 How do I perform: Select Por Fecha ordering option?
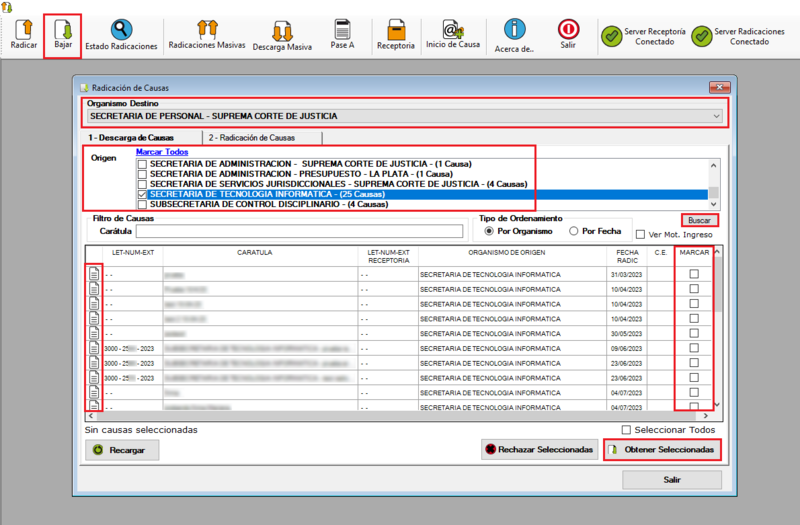573,231
